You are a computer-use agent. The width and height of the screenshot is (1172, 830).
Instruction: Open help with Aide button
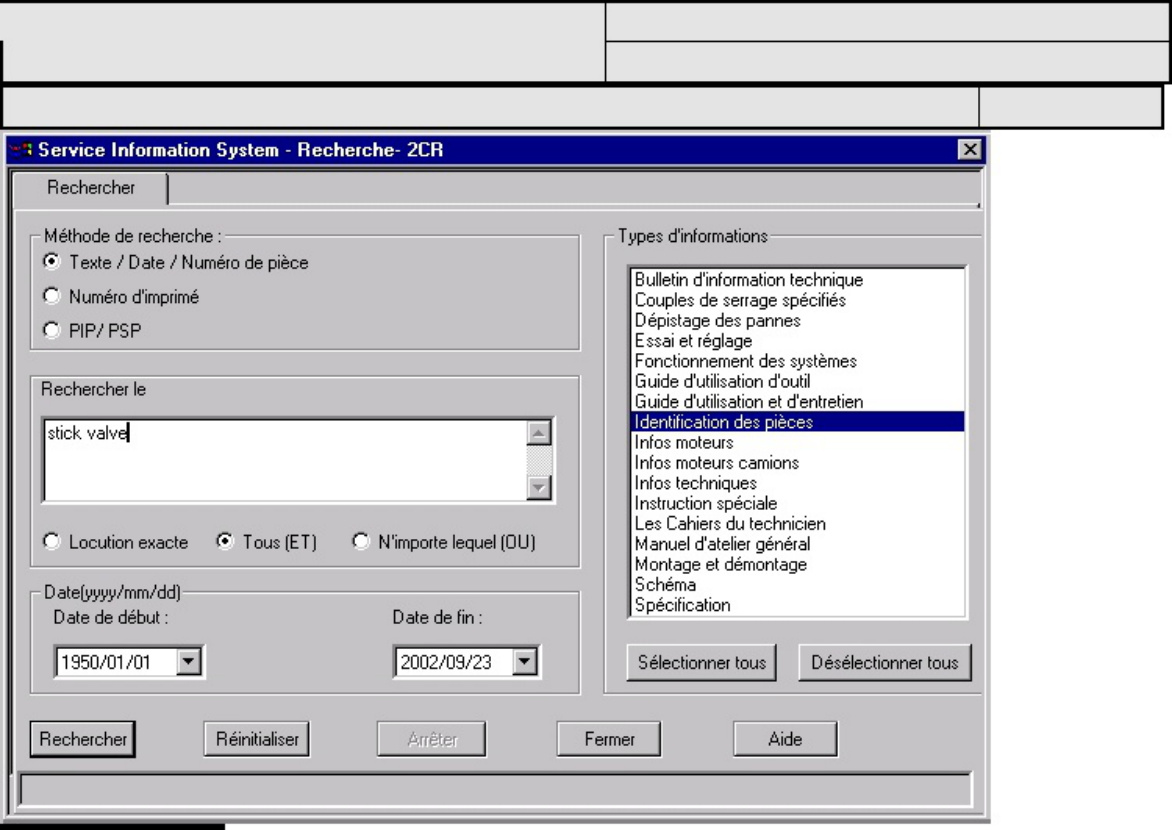(785, 739)
